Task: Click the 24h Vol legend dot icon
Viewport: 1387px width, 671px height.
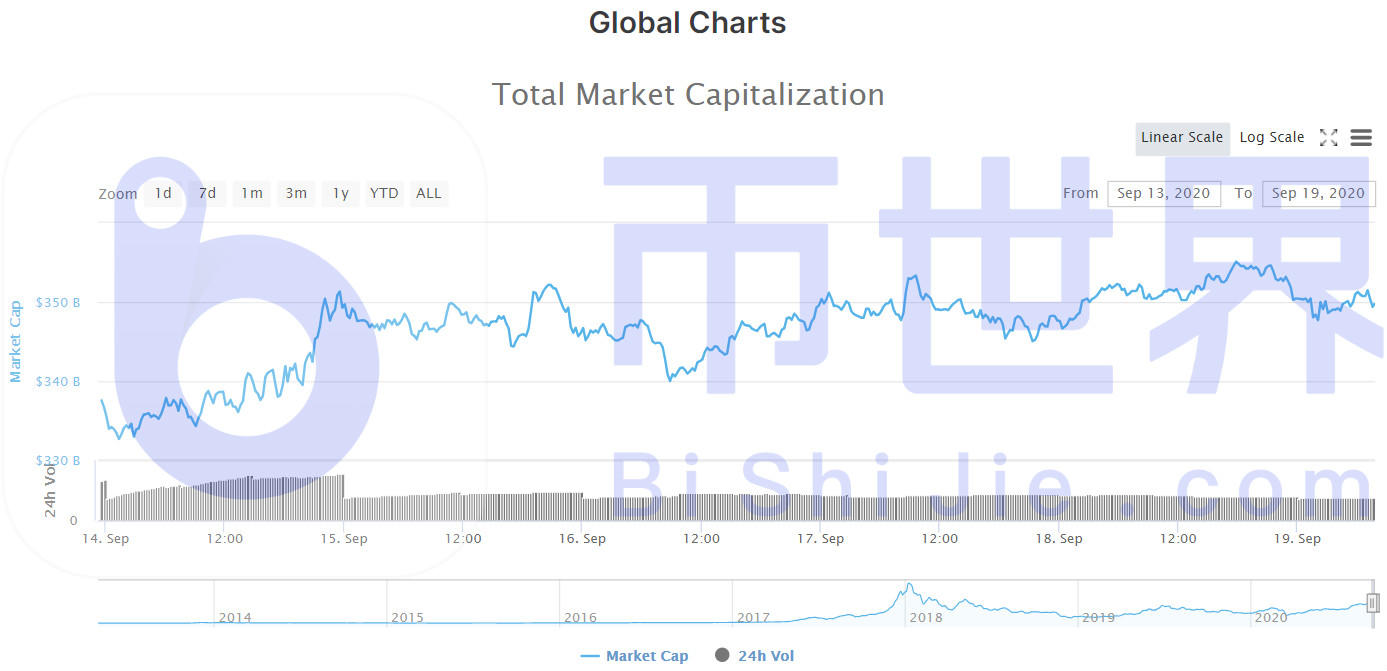Action: 722,655
